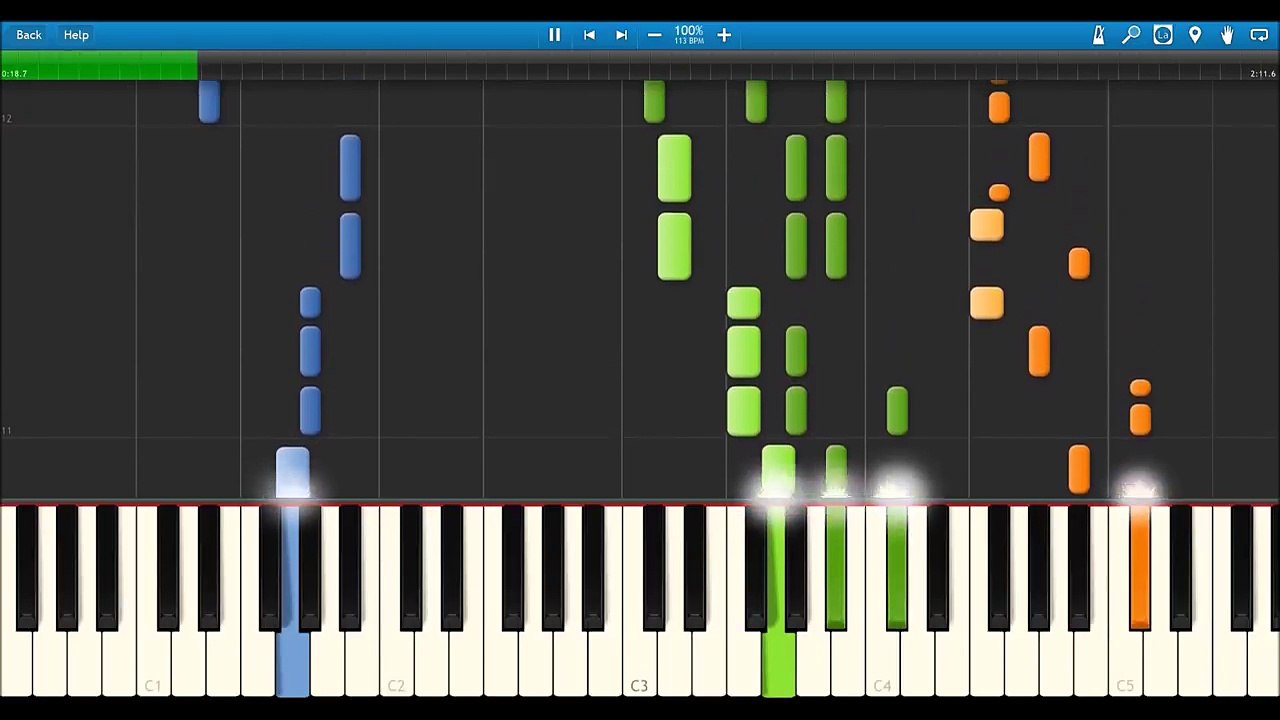Click the 2:11.6 total time label
The height and width of the screenshot is (720, 1280).
click(x=1263, y=74)
